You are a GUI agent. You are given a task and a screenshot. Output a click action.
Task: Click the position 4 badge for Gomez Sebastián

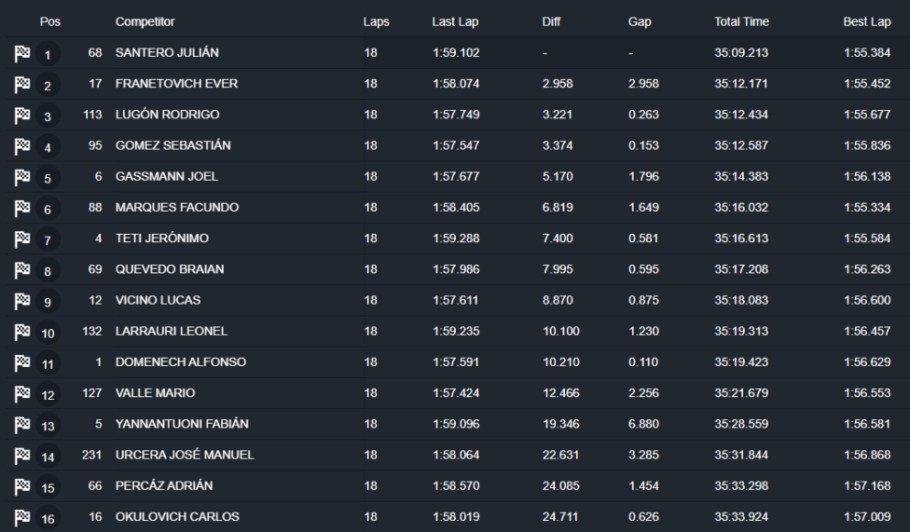48,147
